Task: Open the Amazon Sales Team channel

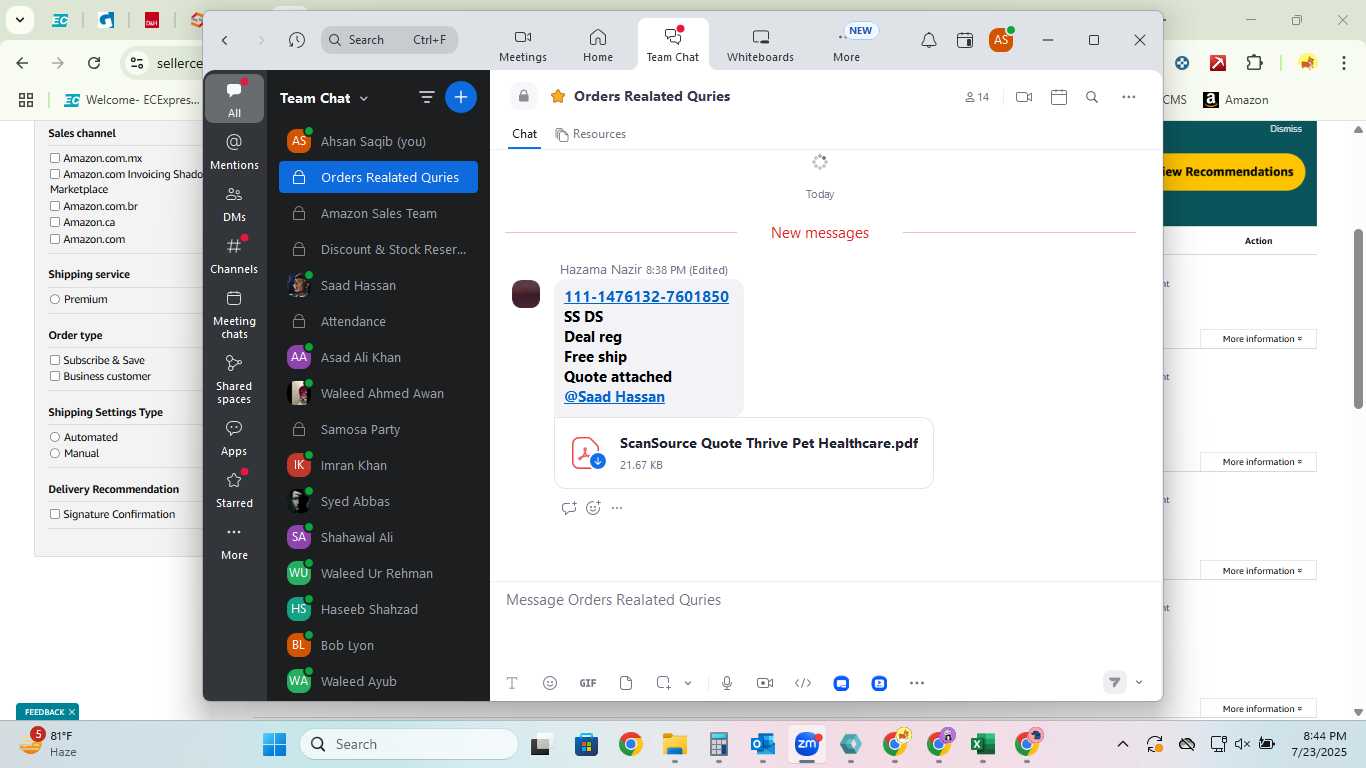Action: [378, 213]
